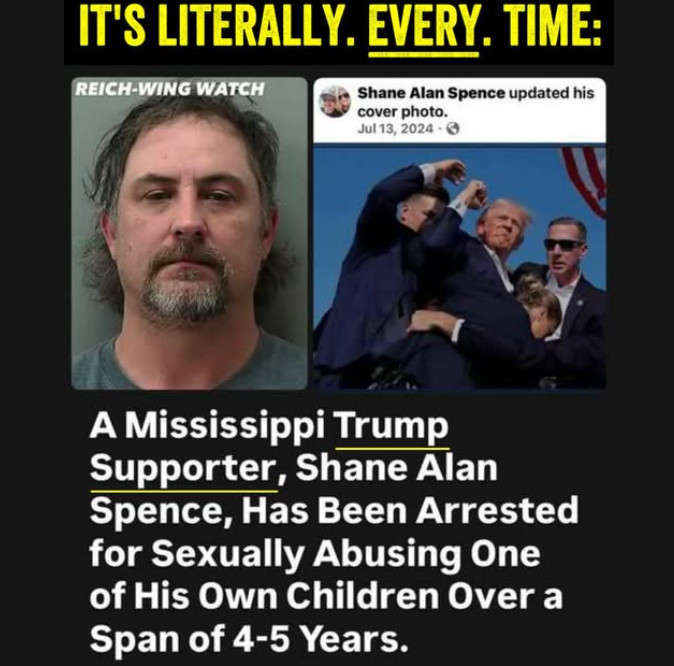Click the underlined word Supporter in headline
This screenshot has height=666, width=674.
[x=185, y=468]
